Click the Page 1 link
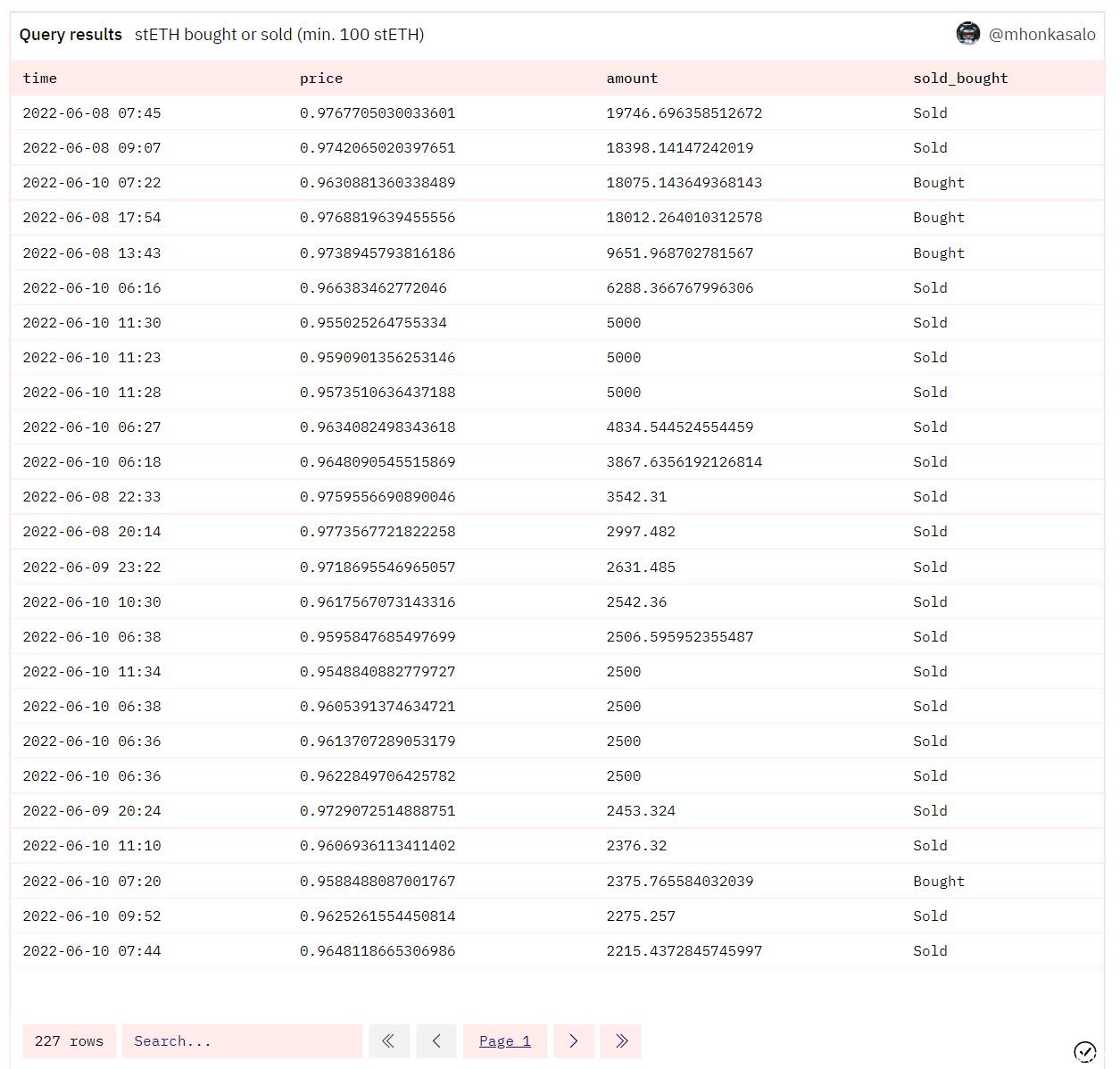Image resolution: width=1120 pixels, height=1069 pixels. coord(505,1040)
